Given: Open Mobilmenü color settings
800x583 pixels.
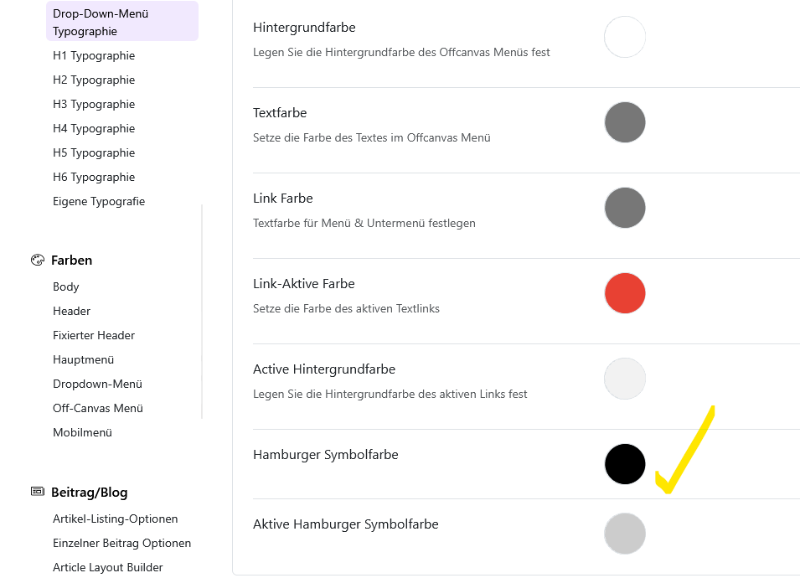Looking at the screenshot, I should pyautogui.click(x=82, y=432).
